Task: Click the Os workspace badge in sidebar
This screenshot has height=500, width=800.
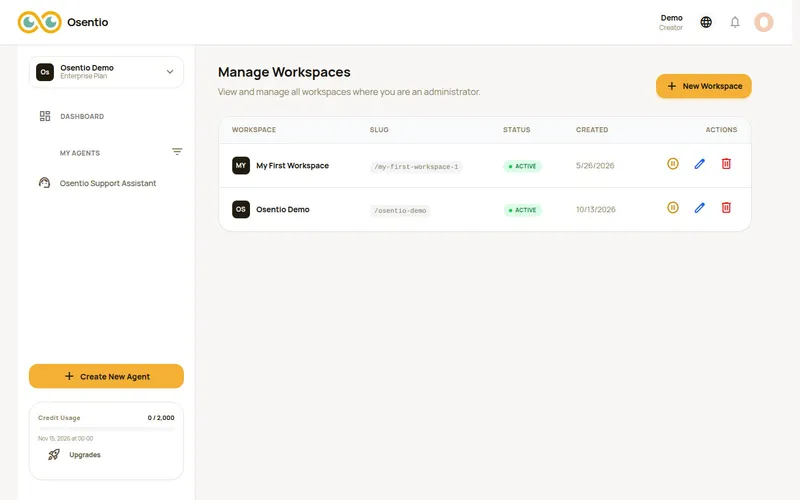Action: 45,72
